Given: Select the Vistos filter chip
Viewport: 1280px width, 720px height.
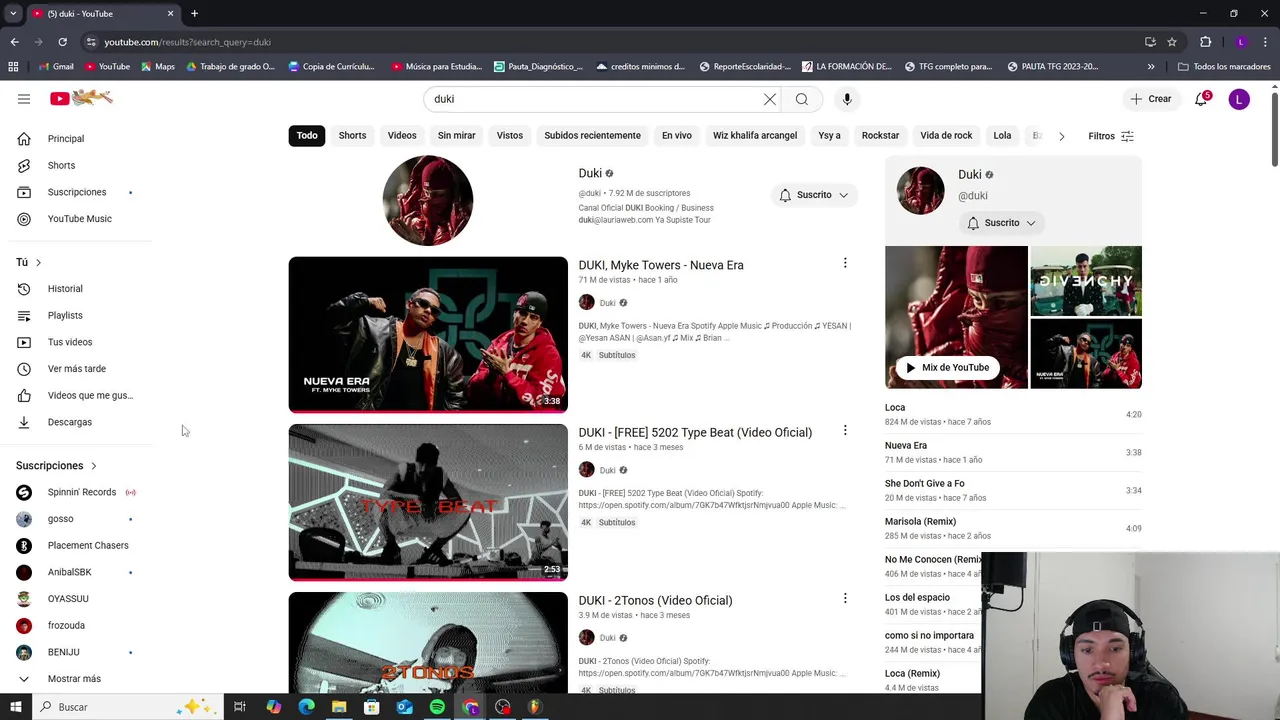Looking at the screenshot, I should point(510,136).
